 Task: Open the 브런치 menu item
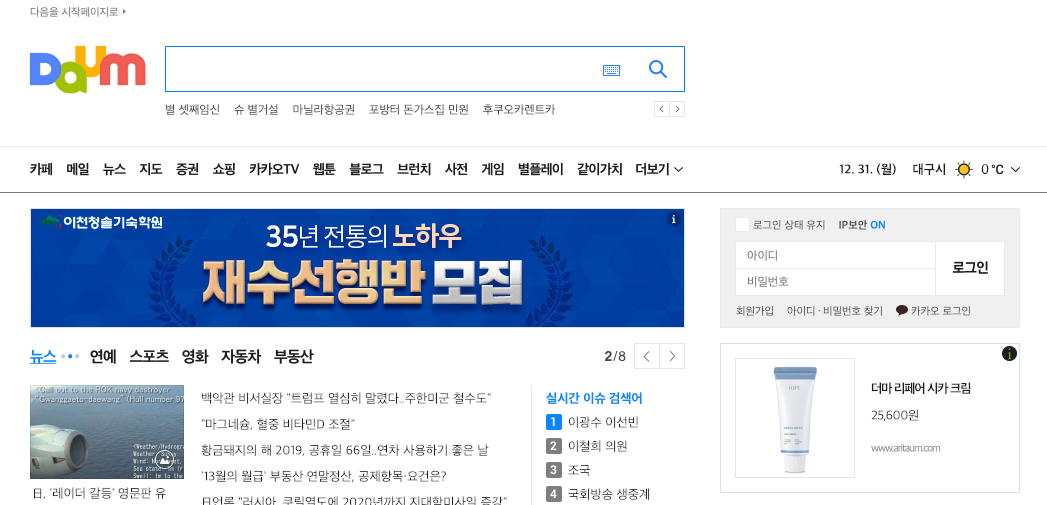click(x=415, y=170)
